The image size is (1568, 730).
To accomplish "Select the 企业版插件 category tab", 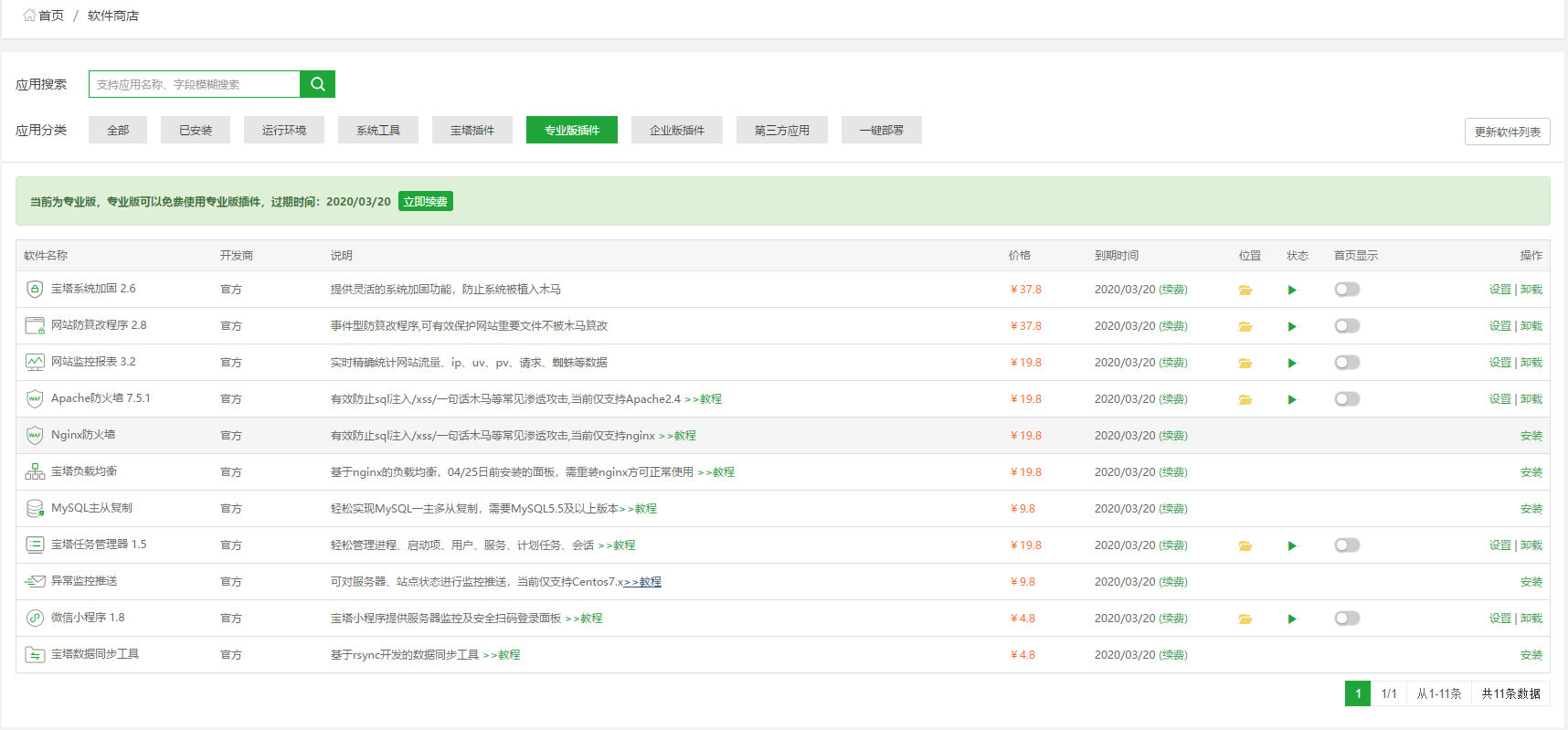I will 676,131.
